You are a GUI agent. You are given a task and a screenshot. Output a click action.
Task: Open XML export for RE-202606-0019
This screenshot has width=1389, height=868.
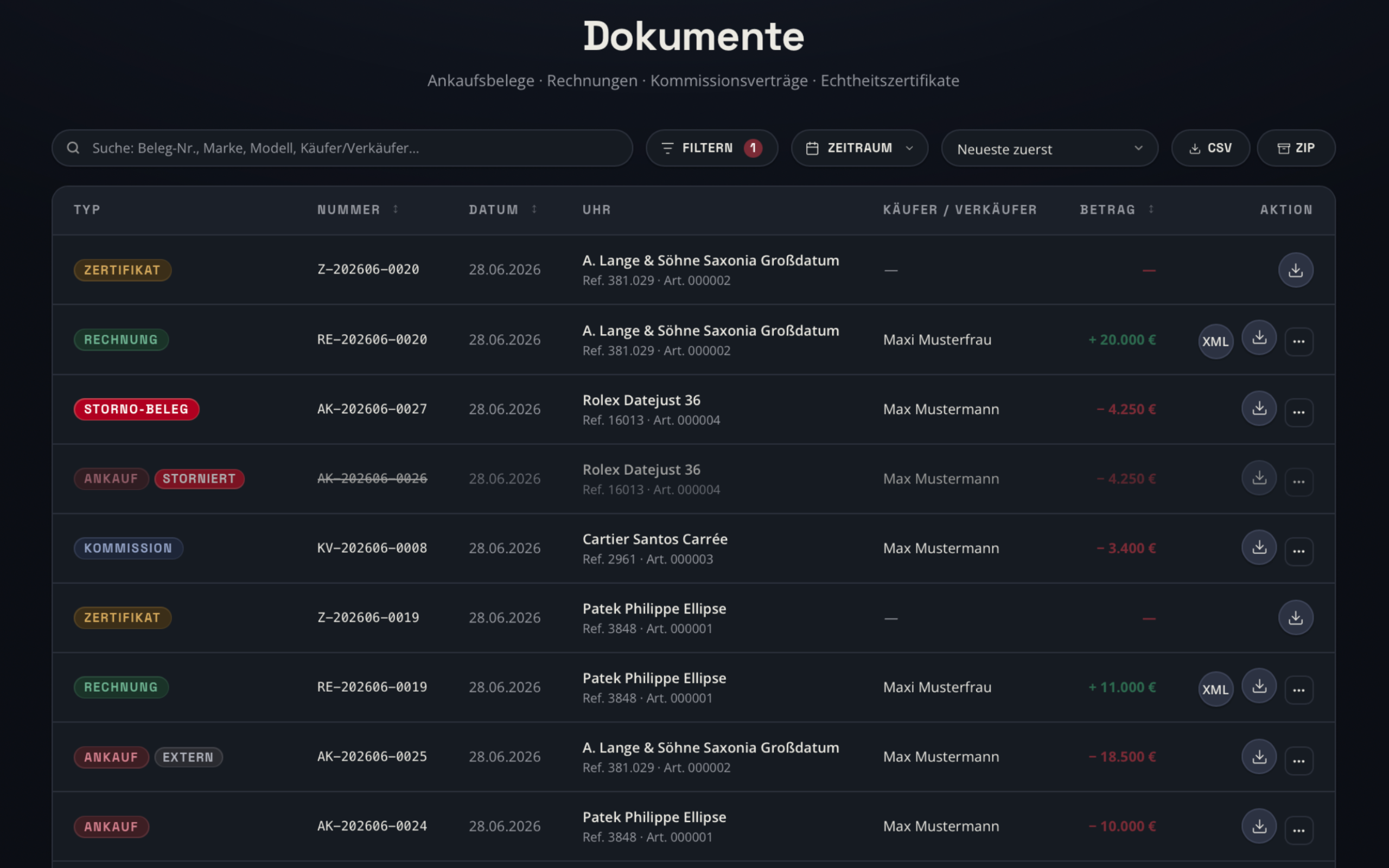click(x=1215, y=690)
